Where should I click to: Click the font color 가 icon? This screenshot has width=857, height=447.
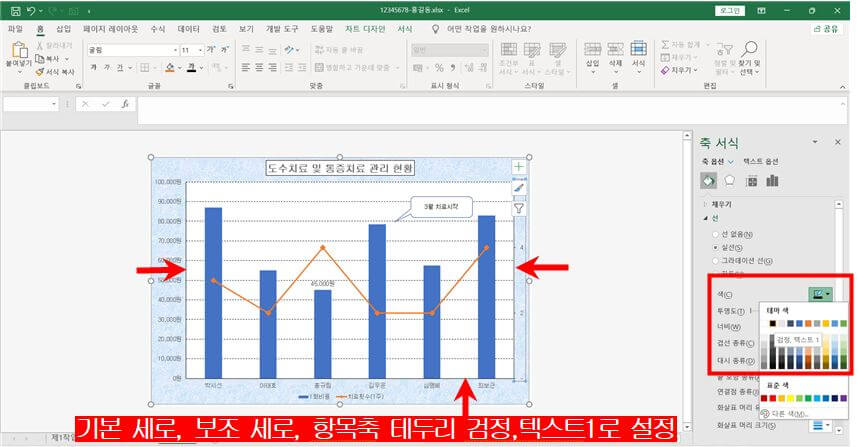pyautogui.click(x=191, y=67)
